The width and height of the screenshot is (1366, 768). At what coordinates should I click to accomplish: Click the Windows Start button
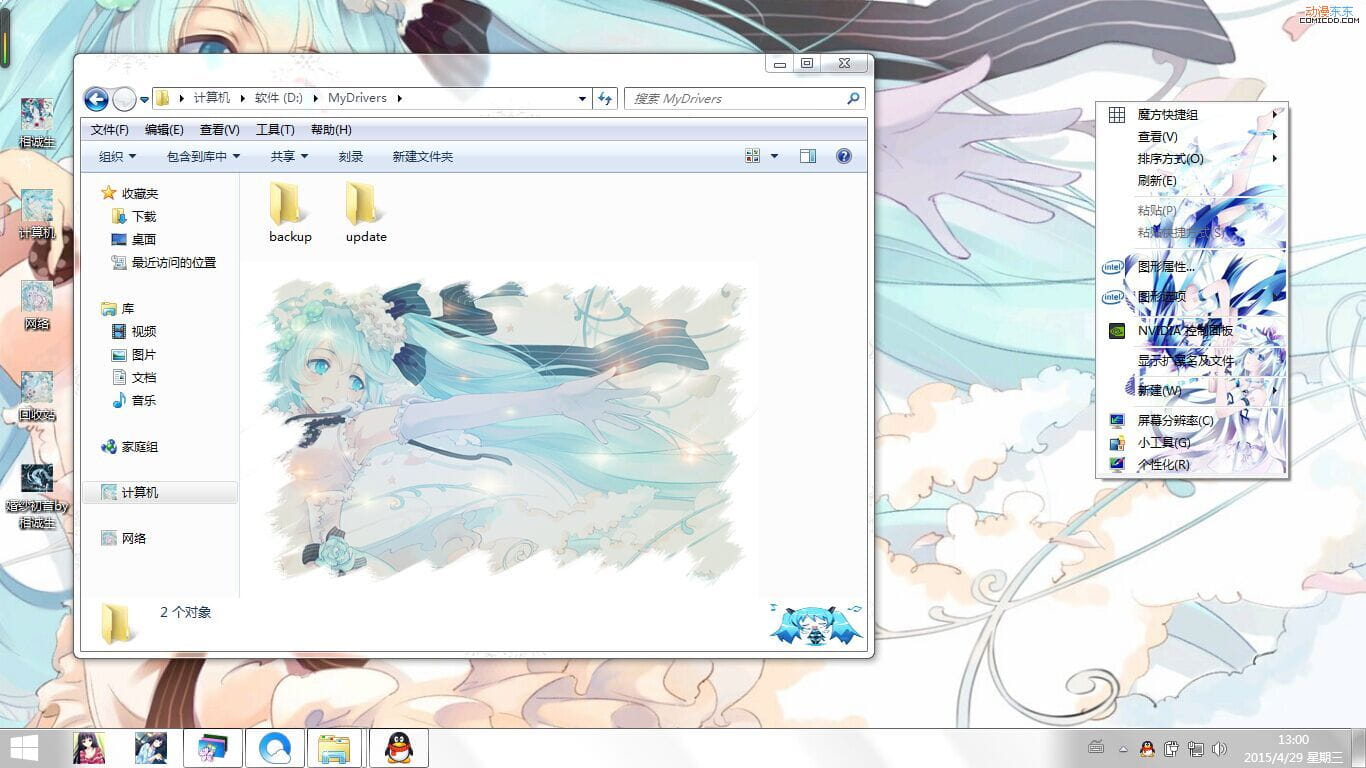[x=21, y=748]
